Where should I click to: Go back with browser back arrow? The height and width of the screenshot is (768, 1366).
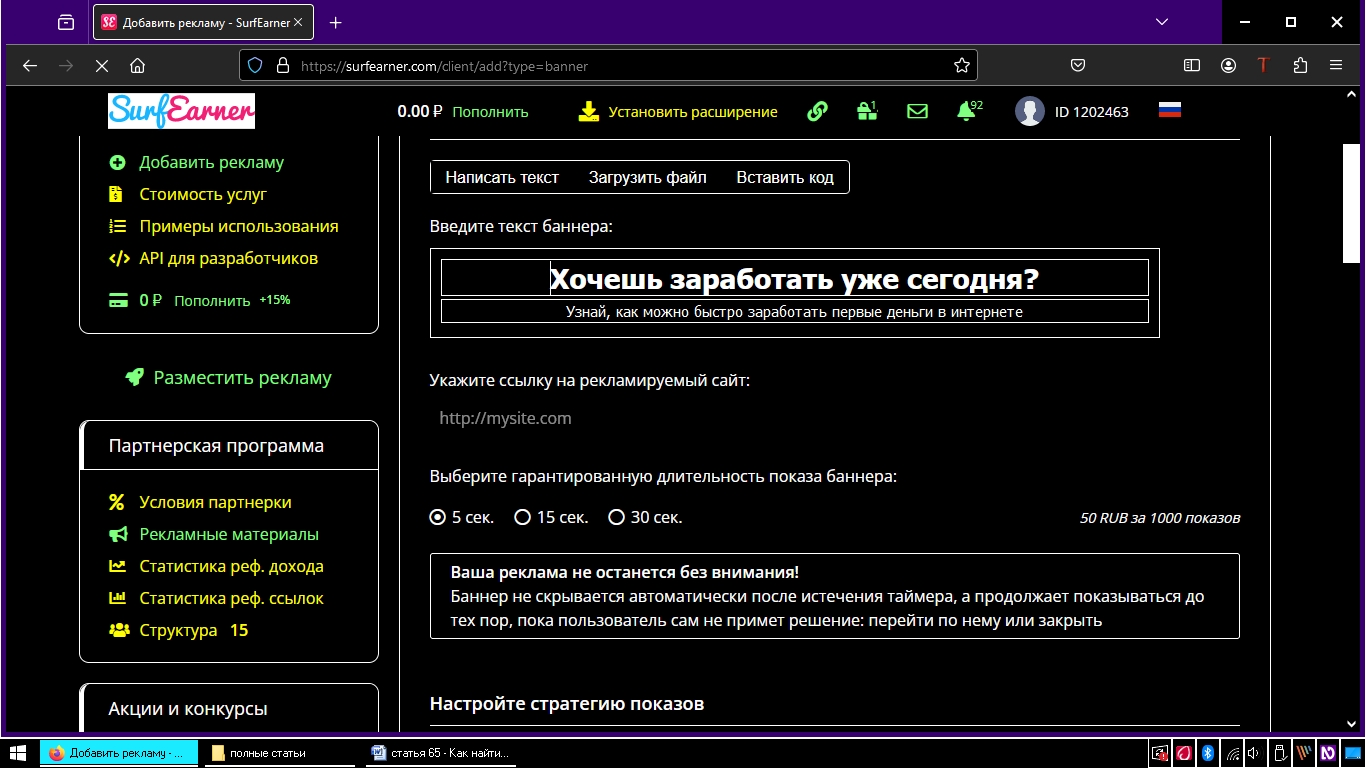click(30, 65)
